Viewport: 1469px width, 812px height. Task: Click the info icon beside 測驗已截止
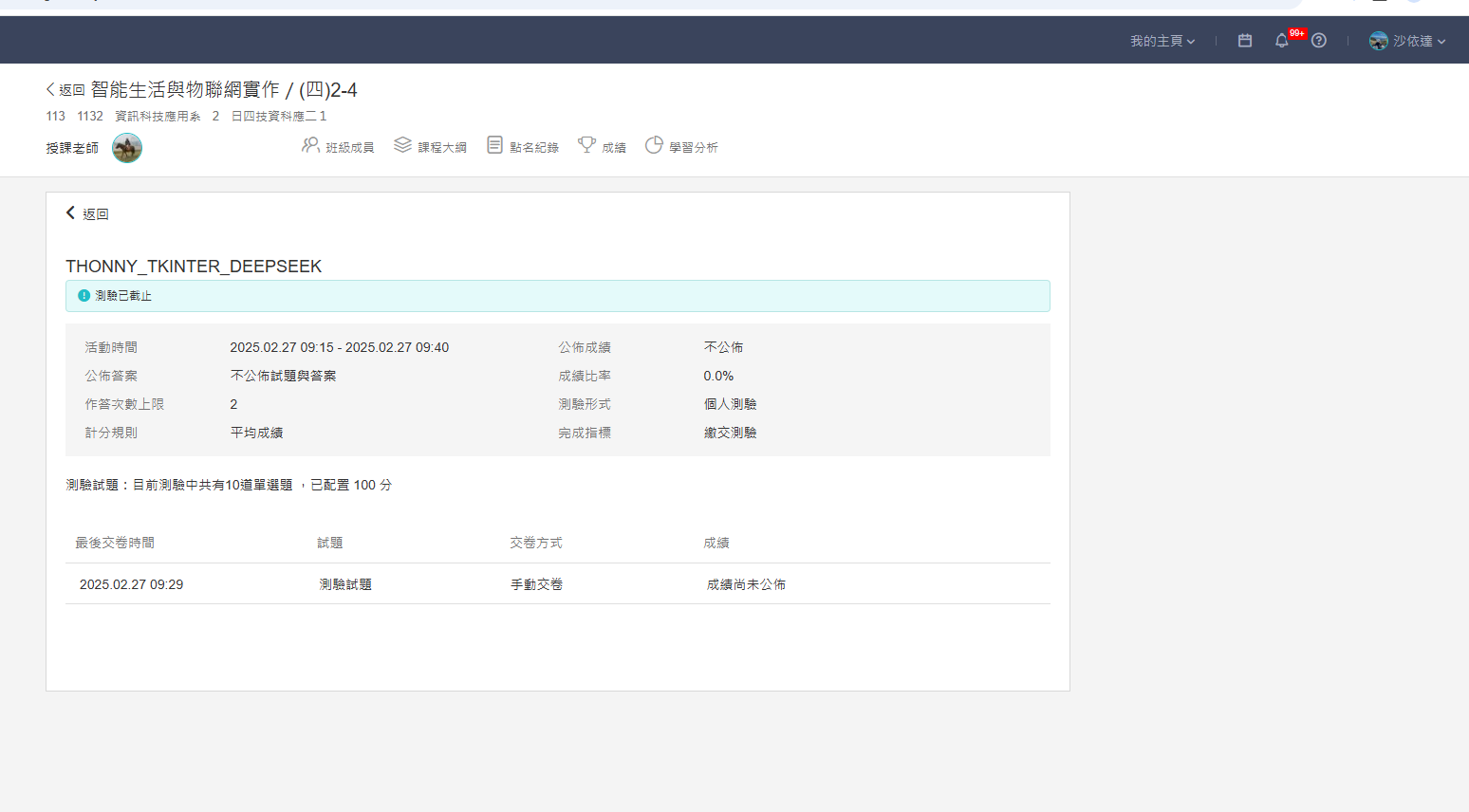(x=84, y=296)
